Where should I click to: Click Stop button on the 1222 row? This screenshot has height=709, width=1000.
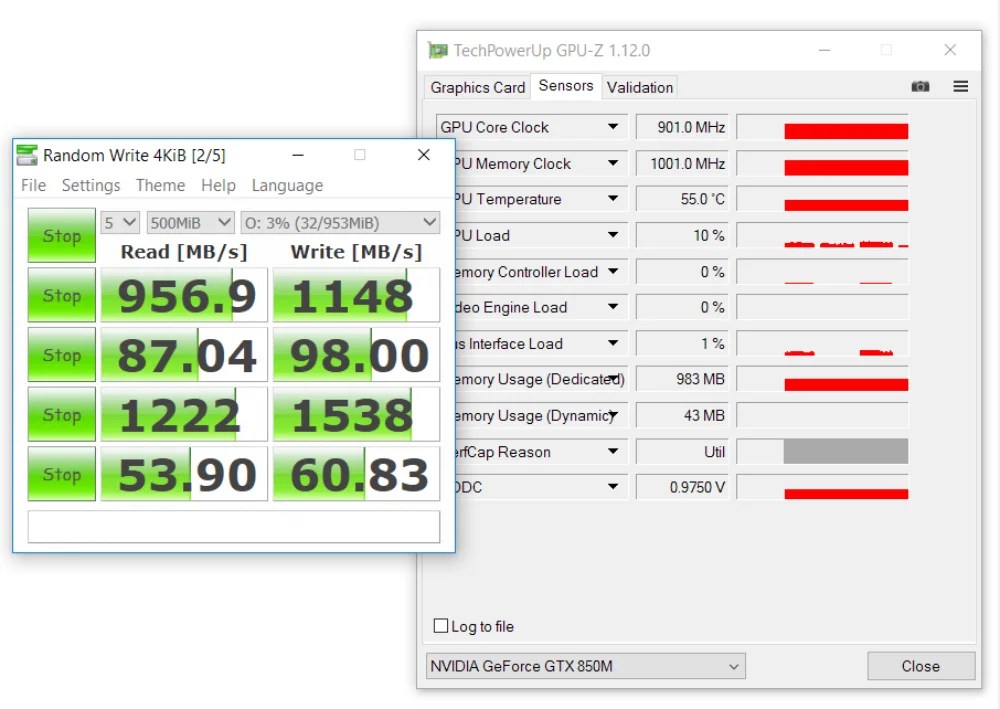click(x=61, y=414)
